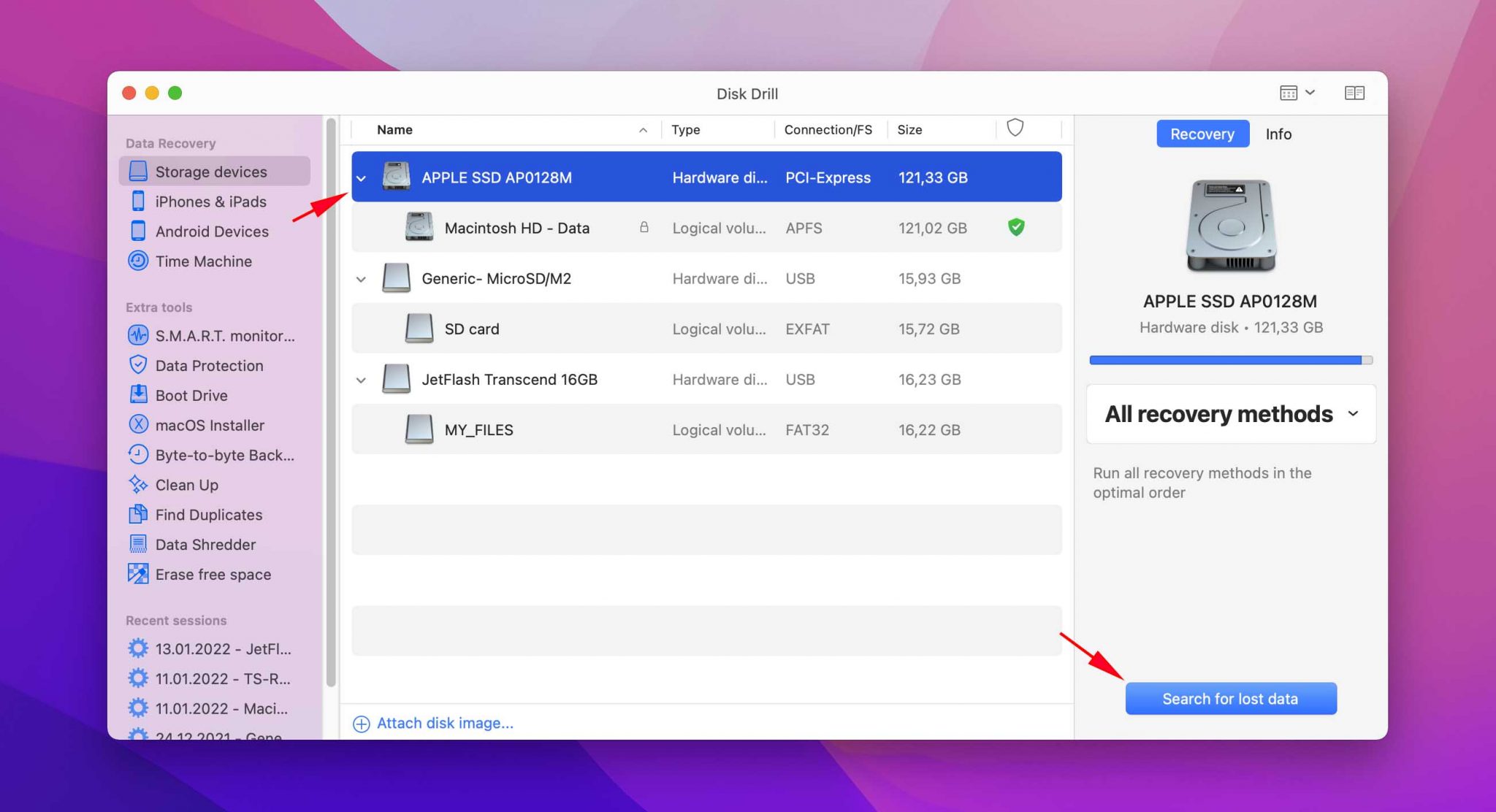
Task: Click the Find Duplicates documents icon
Action: coord(138,514)
